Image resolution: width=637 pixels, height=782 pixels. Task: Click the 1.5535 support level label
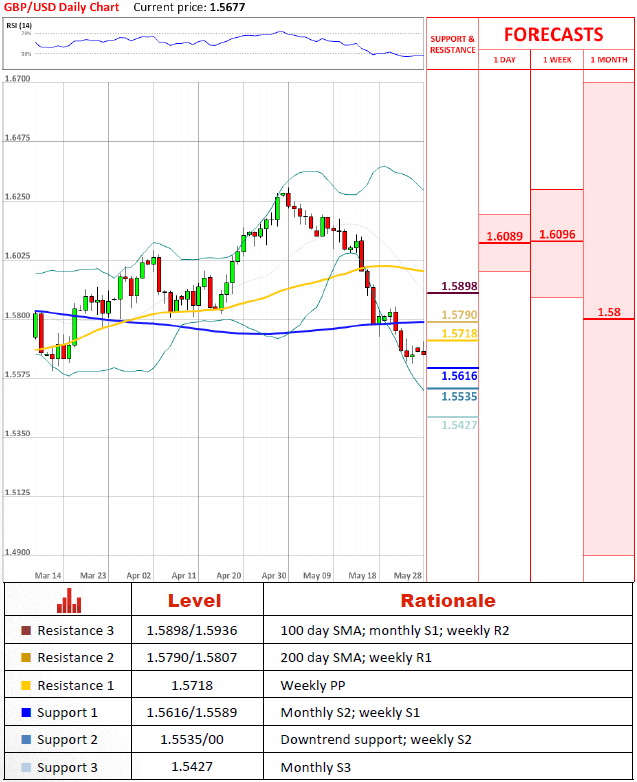pyautogui.click(x=459, y=396)
